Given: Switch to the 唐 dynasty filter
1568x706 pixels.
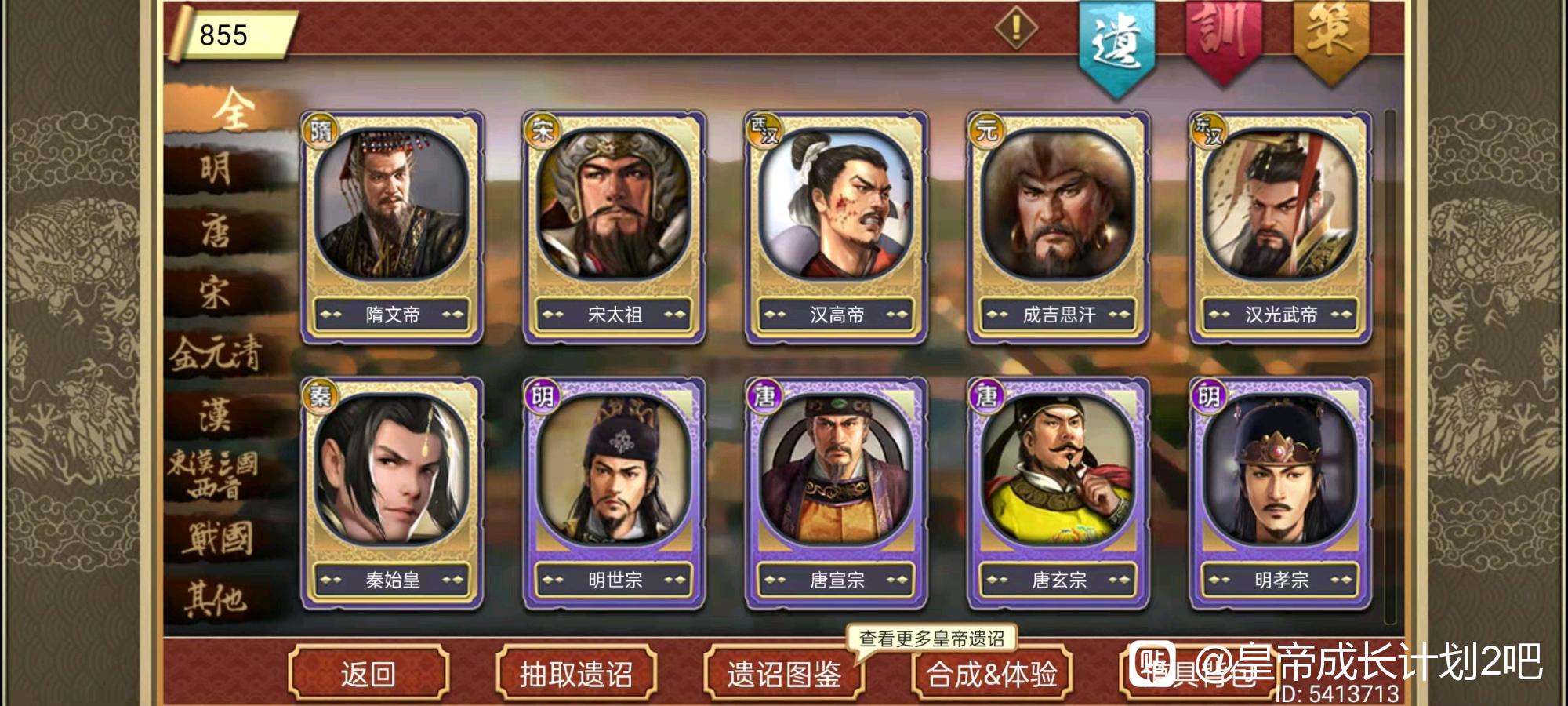Looking at the screenshot, I should pos(216,233).
